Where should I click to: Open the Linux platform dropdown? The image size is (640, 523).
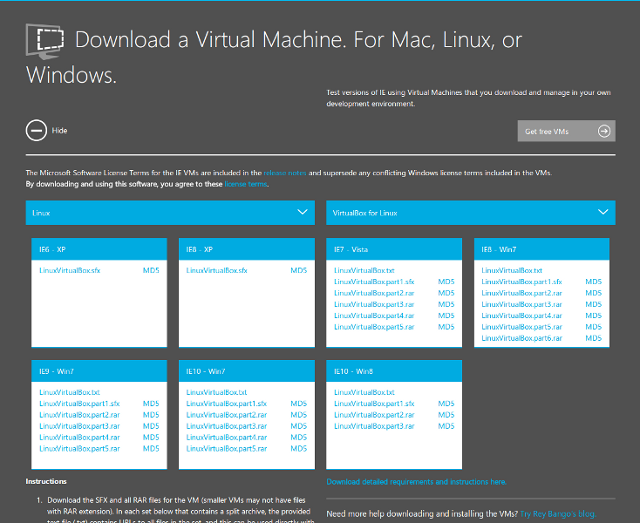click(x=170, y=212)
